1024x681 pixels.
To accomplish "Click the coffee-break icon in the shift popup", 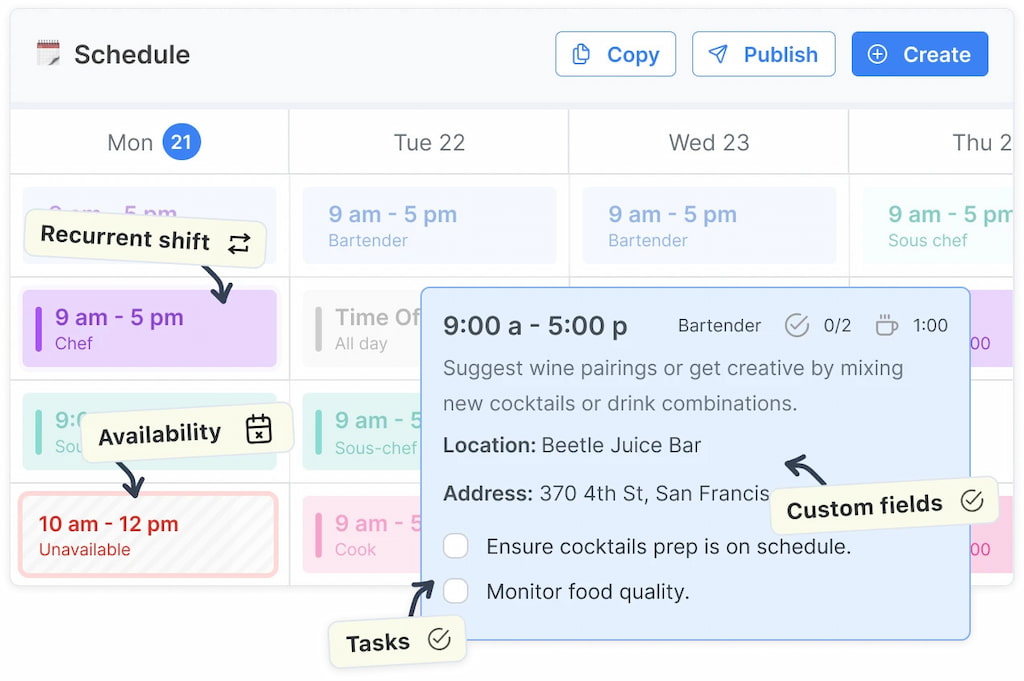I will pyautogui.click(x=887, y=324).
